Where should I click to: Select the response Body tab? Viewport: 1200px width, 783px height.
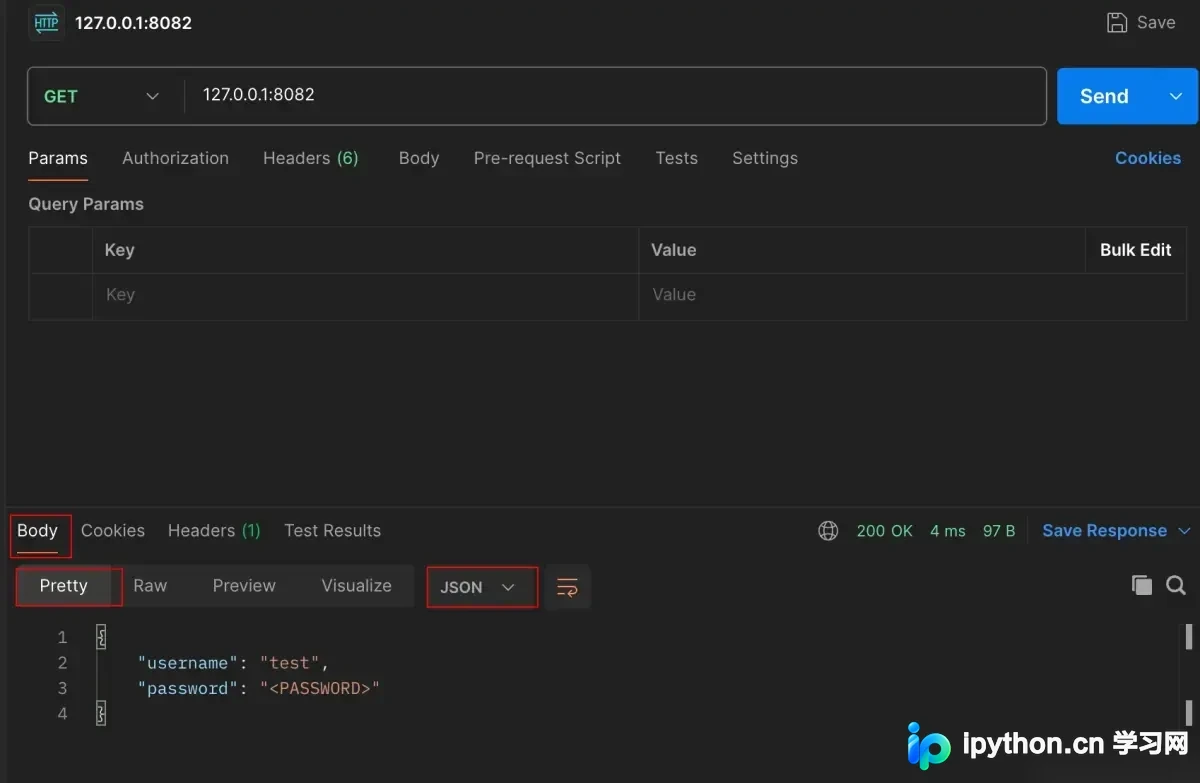[x=37, y=531]
